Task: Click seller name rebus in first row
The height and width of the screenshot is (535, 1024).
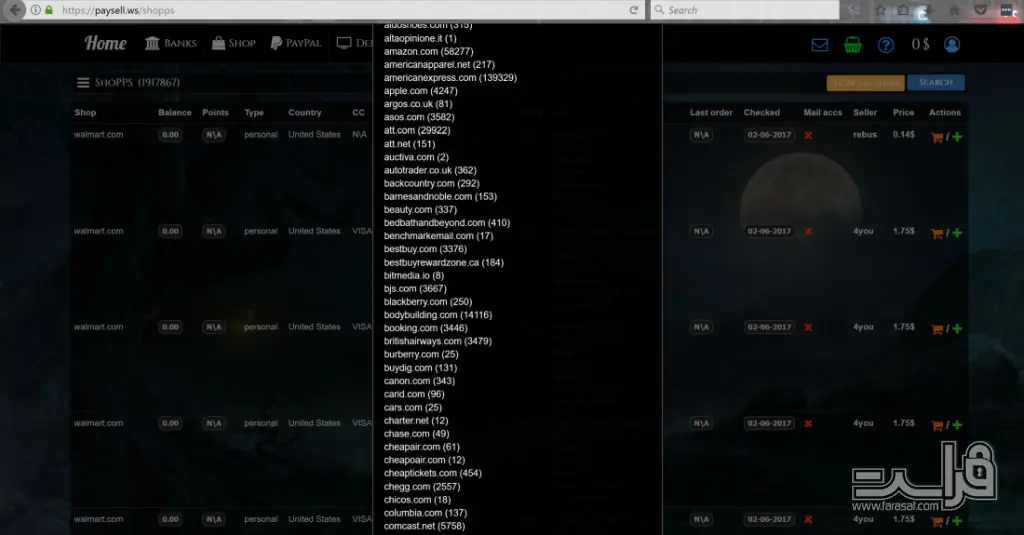Action: click(865, 135)
